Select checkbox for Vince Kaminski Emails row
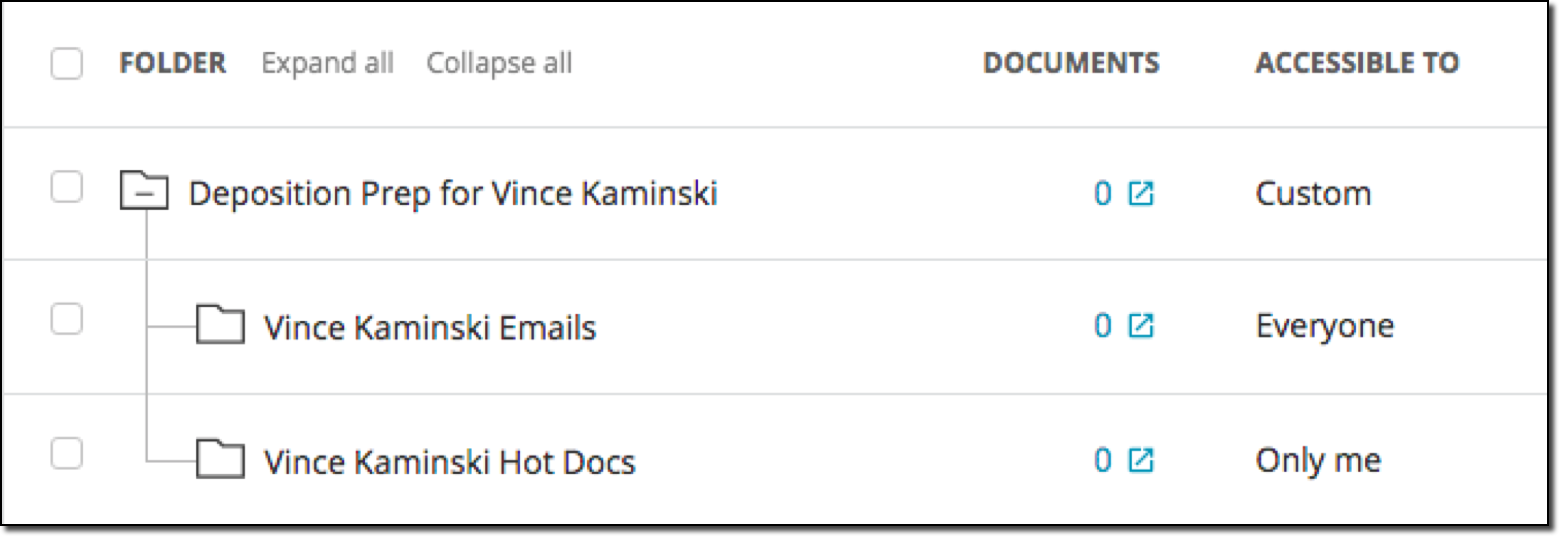The image size is (1559, 536). click(x=67, y=320)
